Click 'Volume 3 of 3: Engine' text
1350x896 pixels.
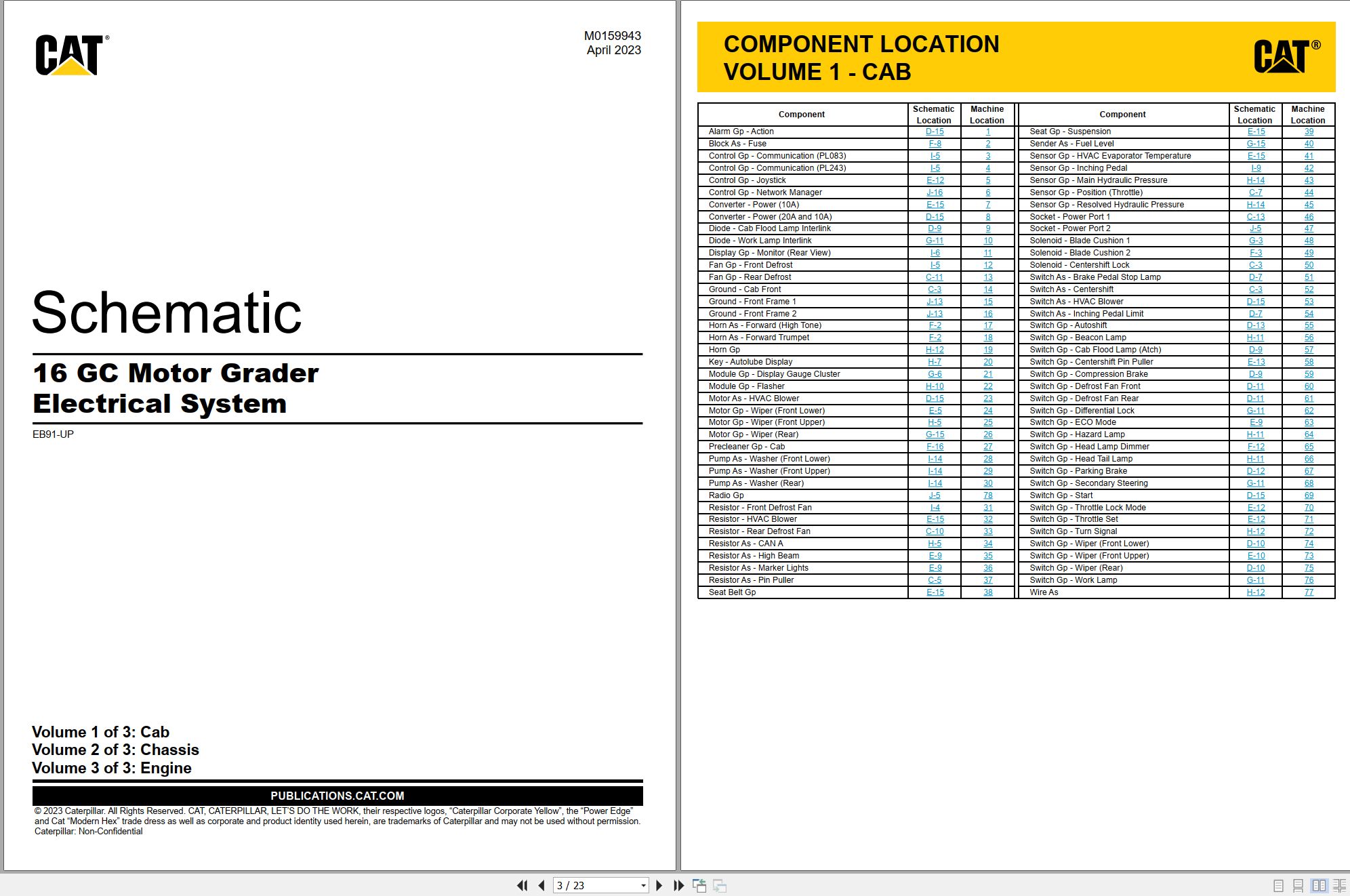112,768
